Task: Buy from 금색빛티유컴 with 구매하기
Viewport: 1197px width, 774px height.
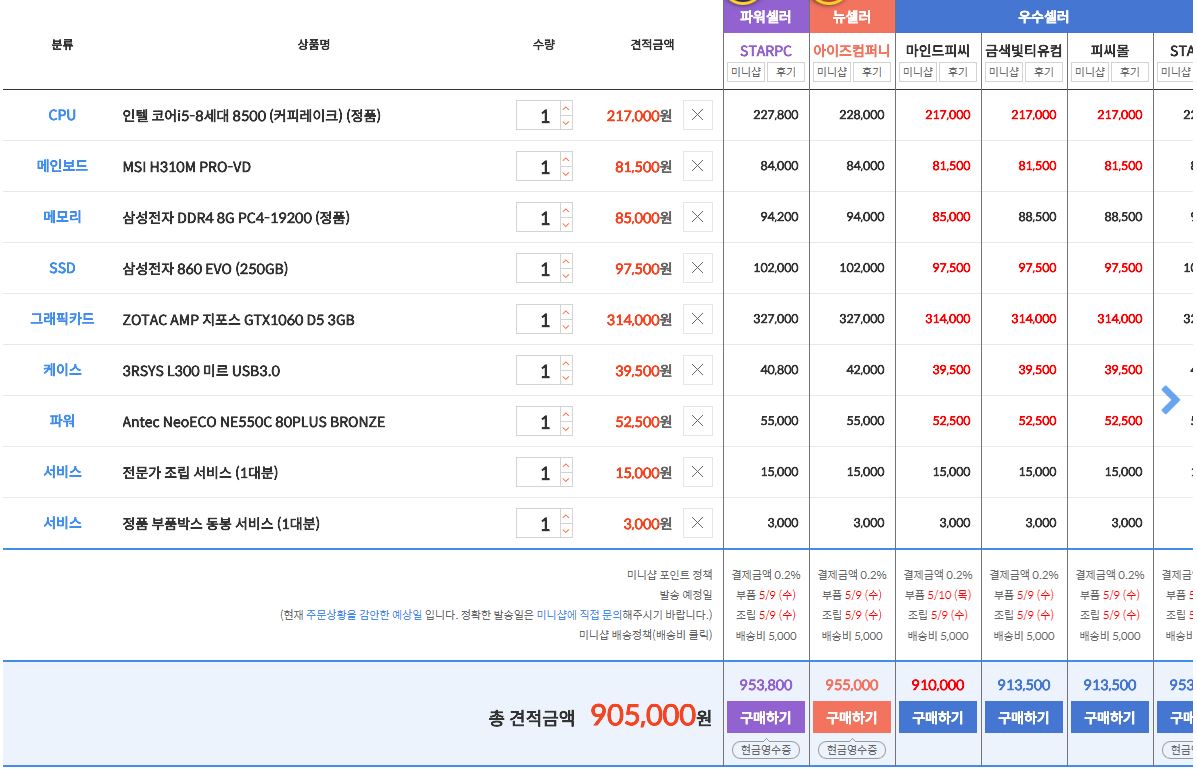Action: point(1024,718)
